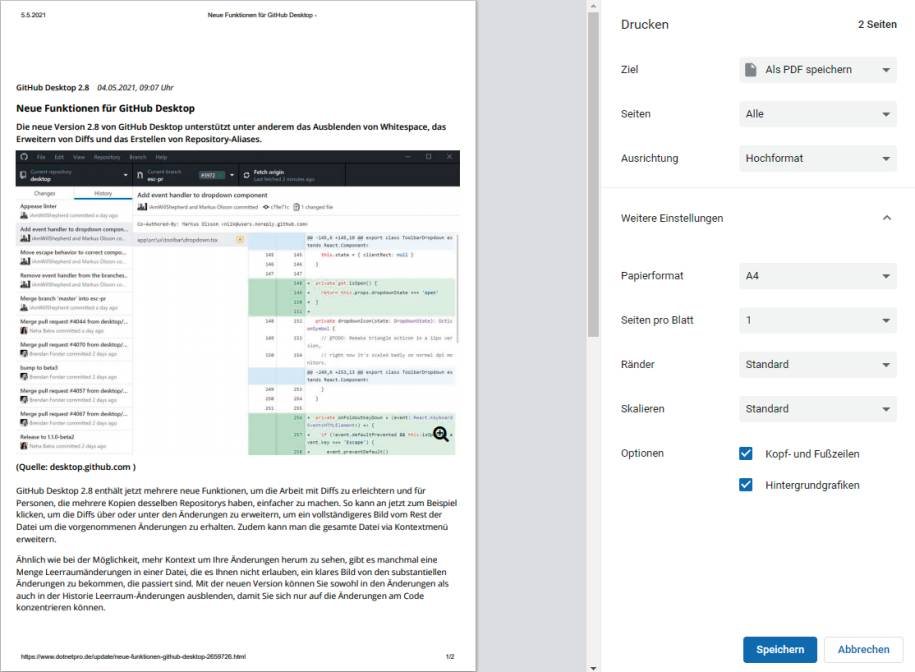915x672 pixels.
Task: Collapse the Weitere Einstellungen section
Action: click(886, 218)
